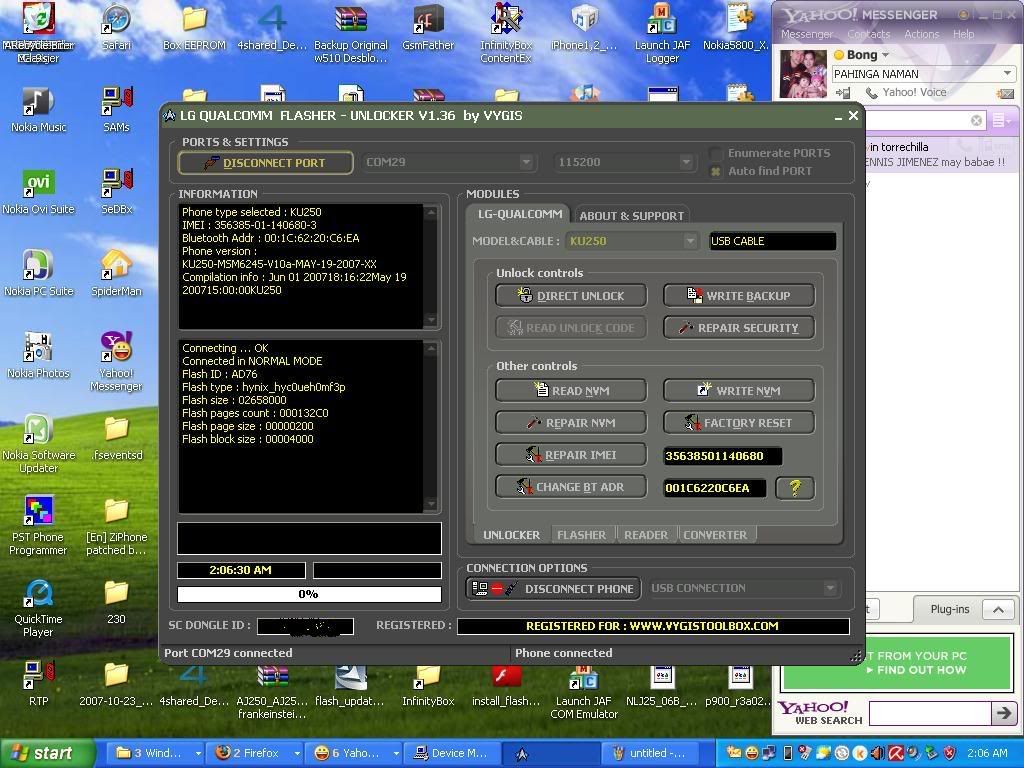Open the CONVERTER tab
This screenshot has height=768, width=1024.
coord(715,535)
